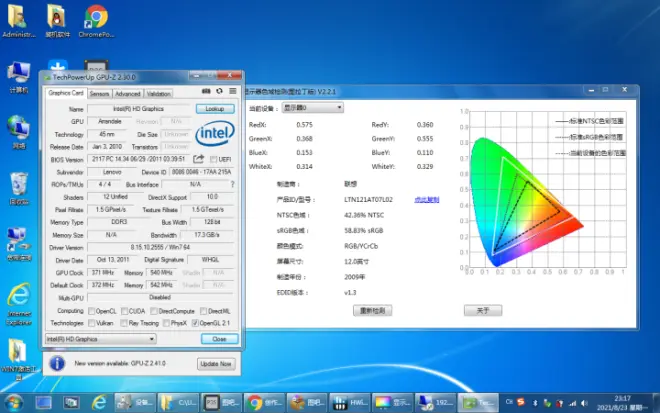660x413 pixels.
Task: Toggle the OpenGL 2.1 checkbox
Action: click(195, 323)
